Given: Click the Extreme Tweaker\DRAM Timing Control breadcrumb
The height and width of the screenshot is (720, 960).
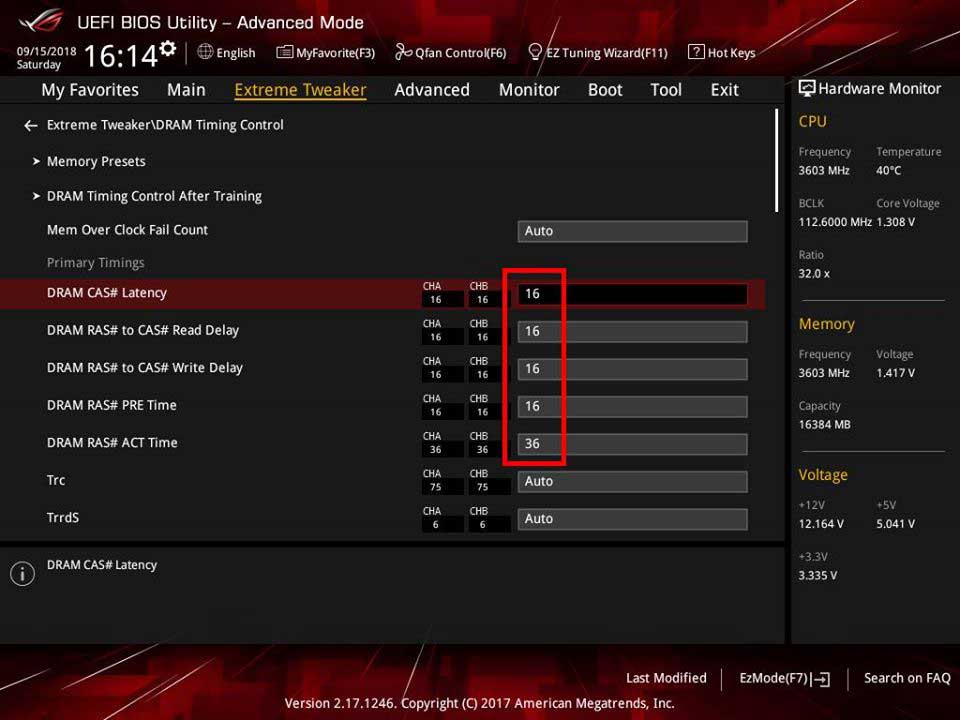Looking at the screenshot, I should pyautogui.click(x=165, y=125).
